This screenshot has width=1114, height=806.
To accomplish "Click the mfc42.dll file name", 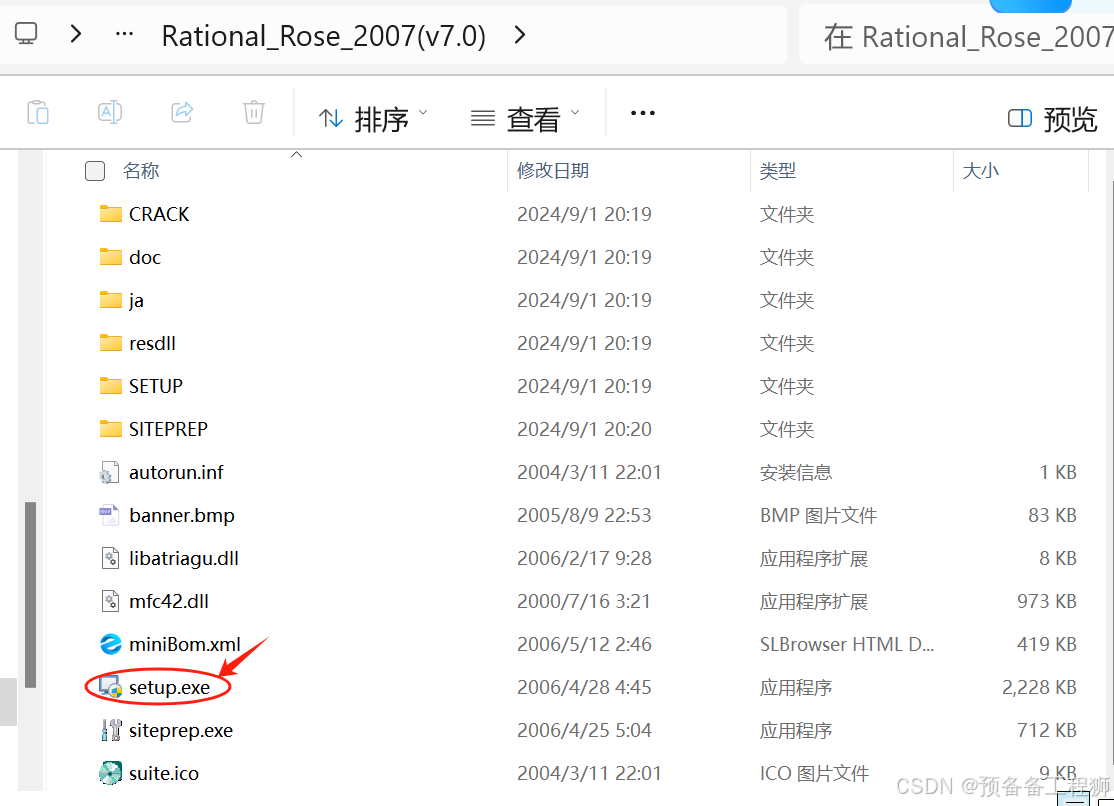I will click(169, 601).
